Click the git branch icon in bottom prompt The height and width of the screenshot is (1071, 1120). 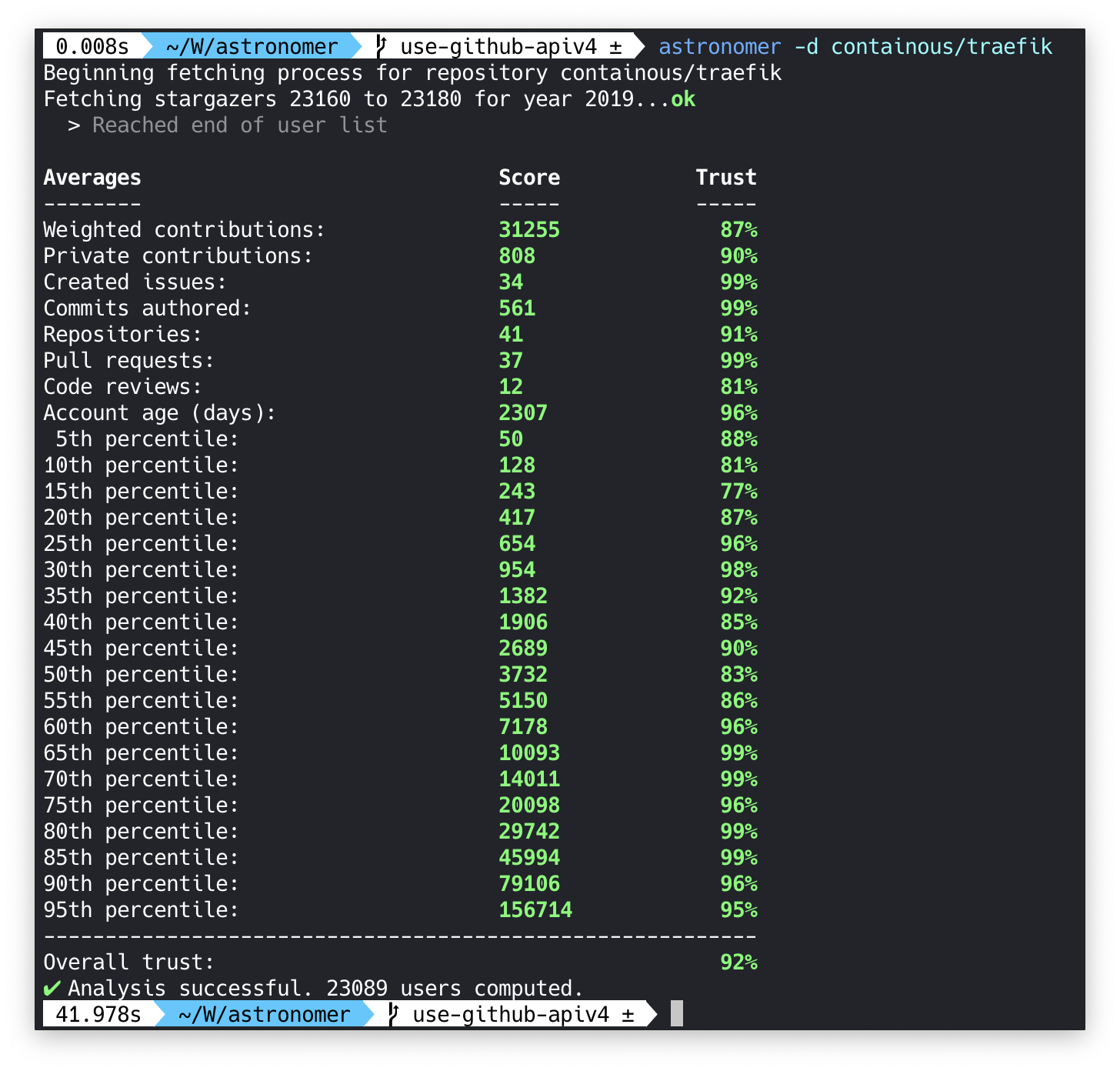pyautogui.click(x=394, y=1014)
